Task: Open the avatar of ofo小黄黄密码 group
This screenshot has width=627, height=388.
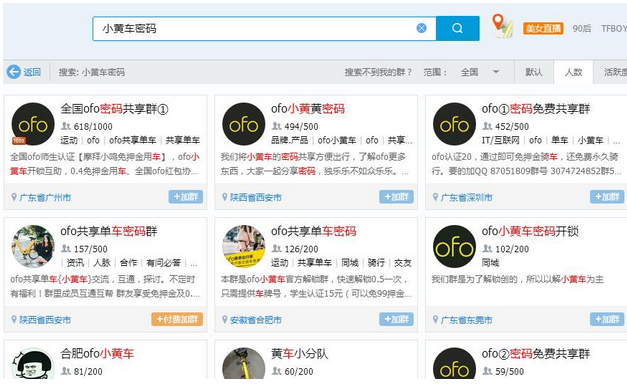Action: pos(244,124)
